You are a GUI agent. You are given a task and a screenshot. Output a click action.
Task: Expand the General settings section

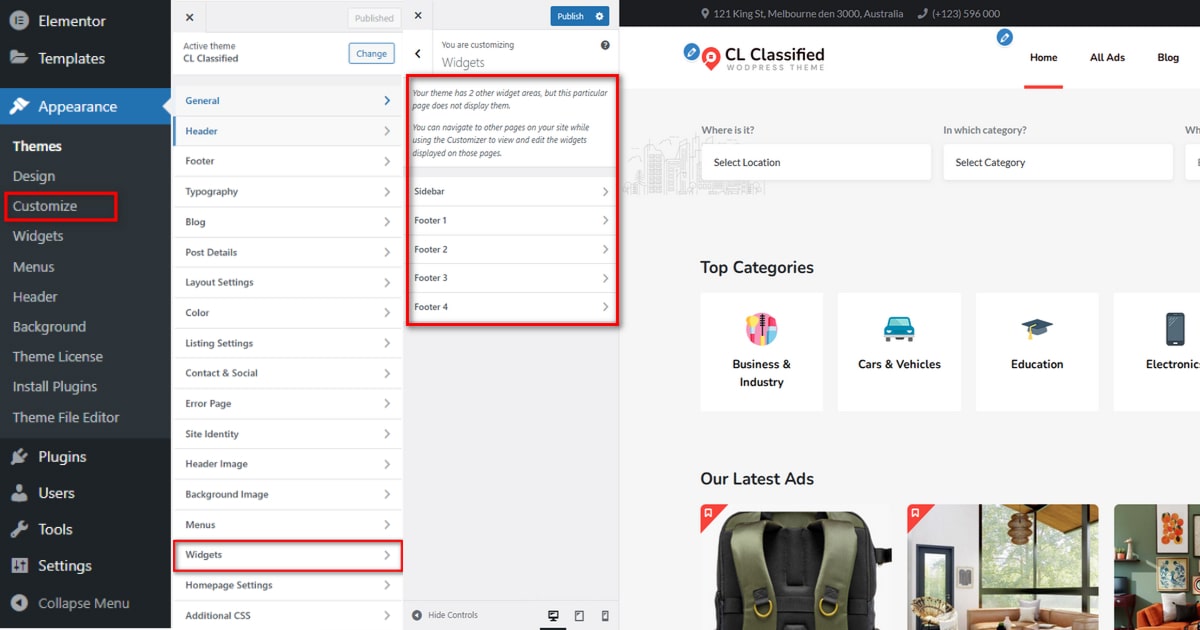coord(288,101)
